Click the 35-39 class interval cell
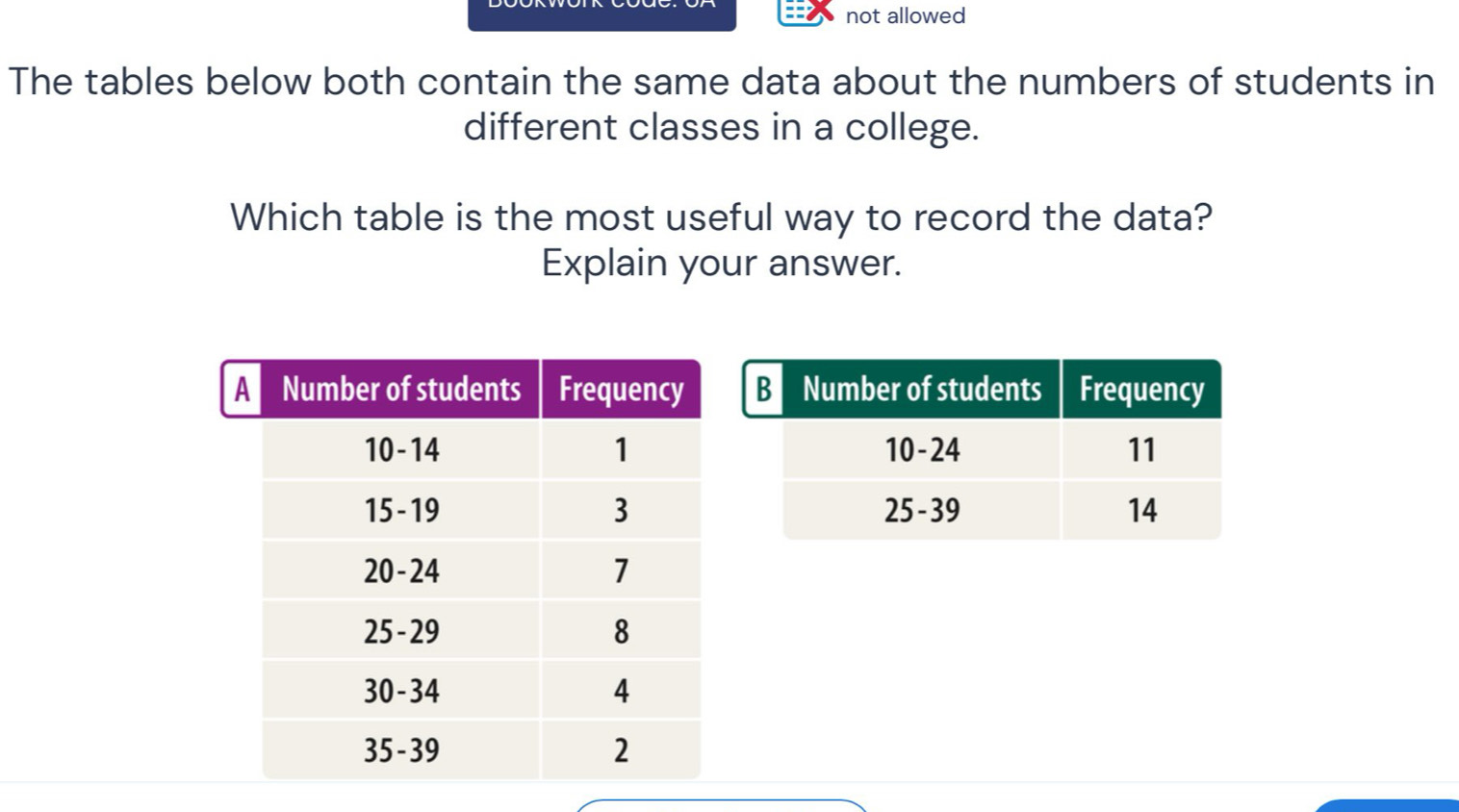This screenshot has height=812, width=1459. (x=401, y=750)
